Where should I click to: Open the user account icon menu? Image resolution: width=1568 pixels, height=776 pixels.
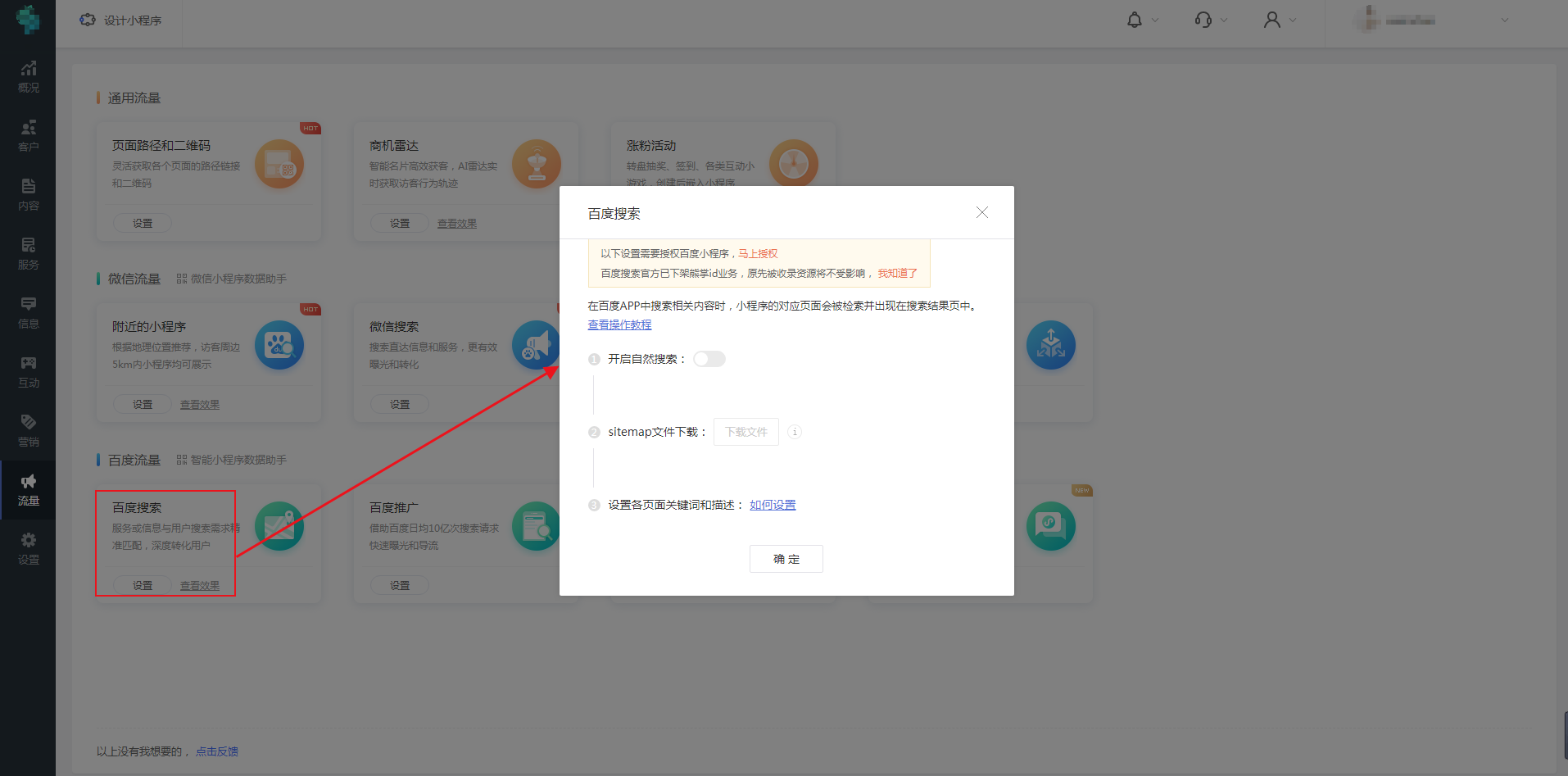(1272, 20)
